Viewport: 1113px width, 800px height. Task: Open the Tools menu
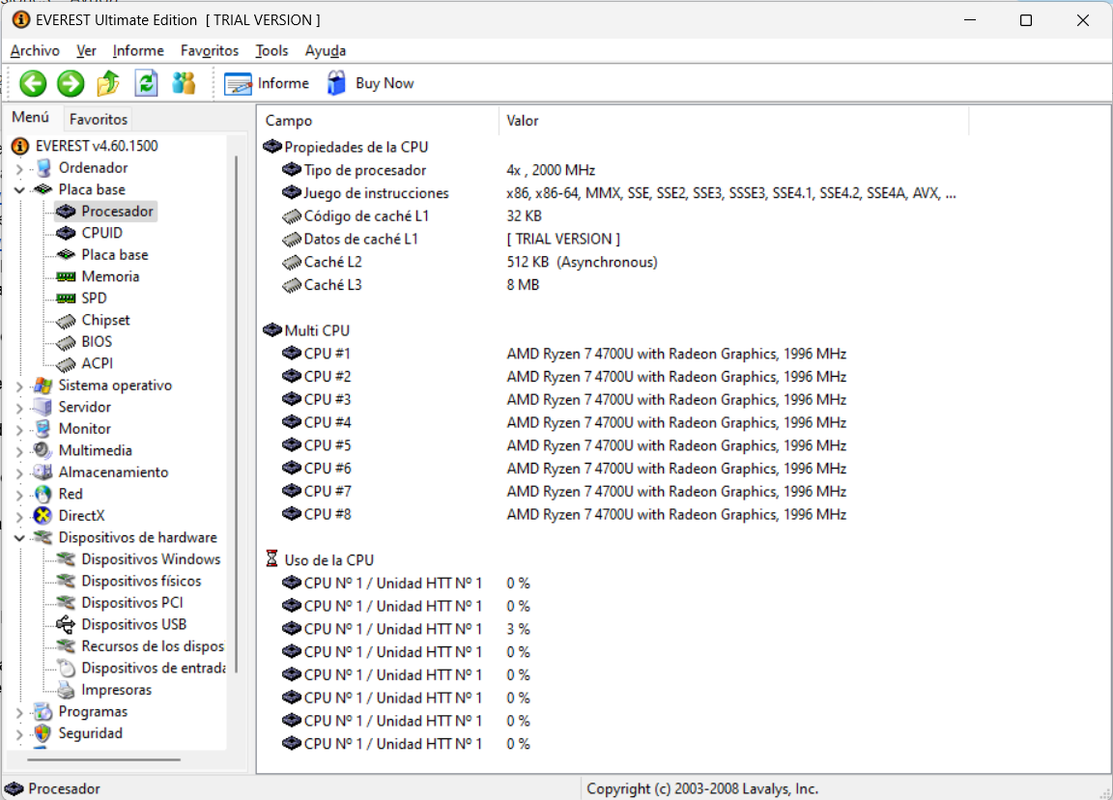tap(272, 51)
